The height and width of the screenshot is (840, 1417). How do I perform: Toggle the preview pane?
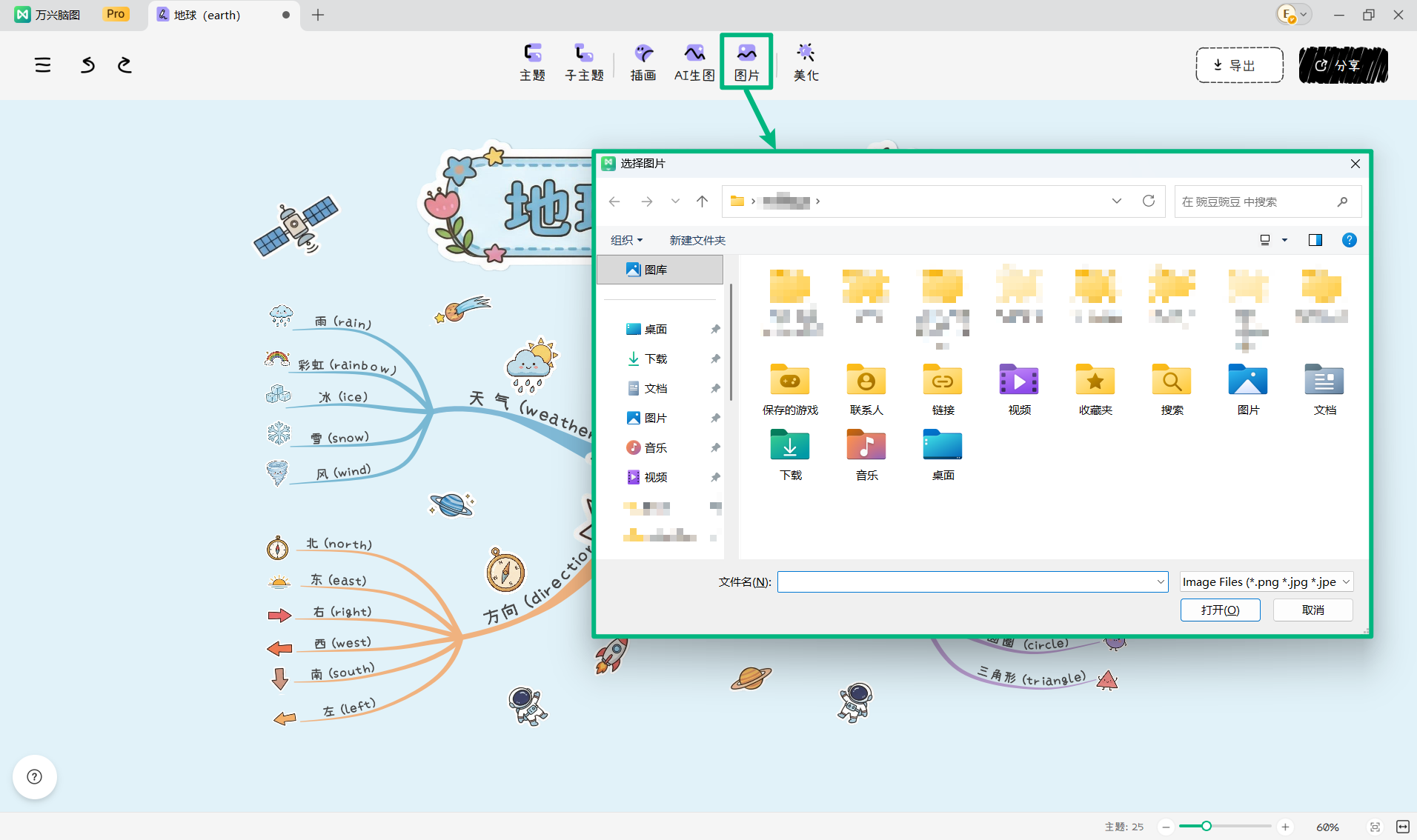(1315, 240)
